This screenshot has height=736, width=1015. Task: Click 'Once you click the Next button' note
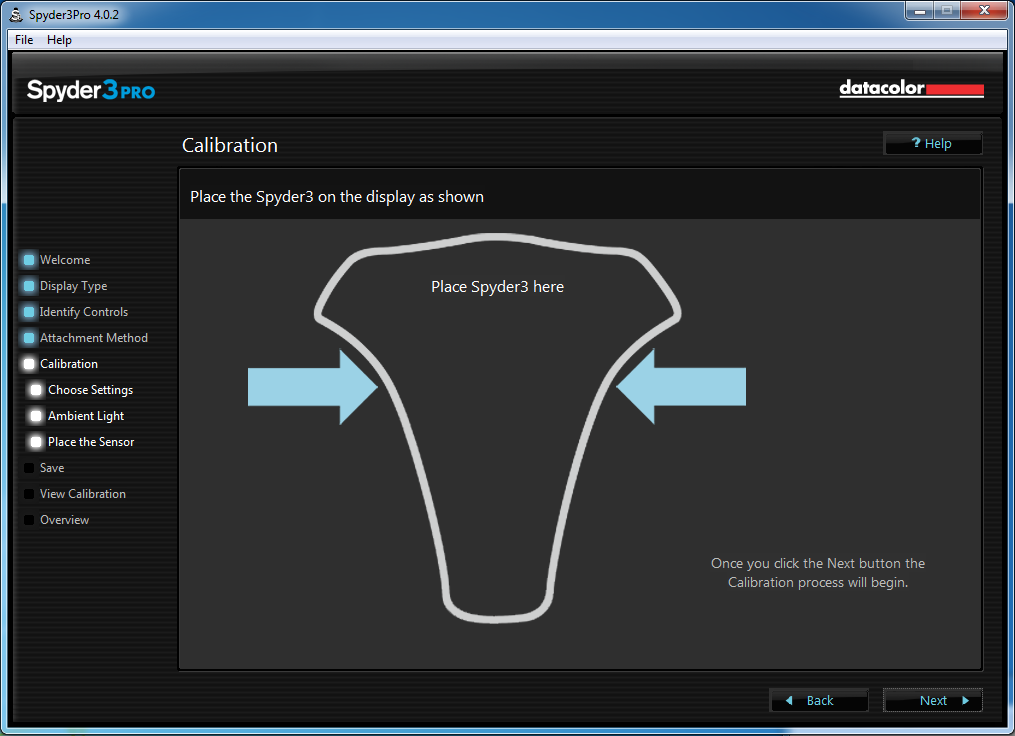click(x=818, y=573)
